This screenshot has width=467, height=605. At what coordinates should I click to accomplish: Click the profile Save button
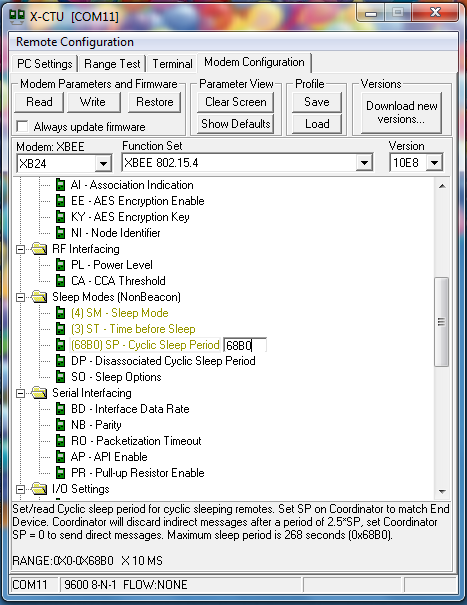(x=316, y=102)
